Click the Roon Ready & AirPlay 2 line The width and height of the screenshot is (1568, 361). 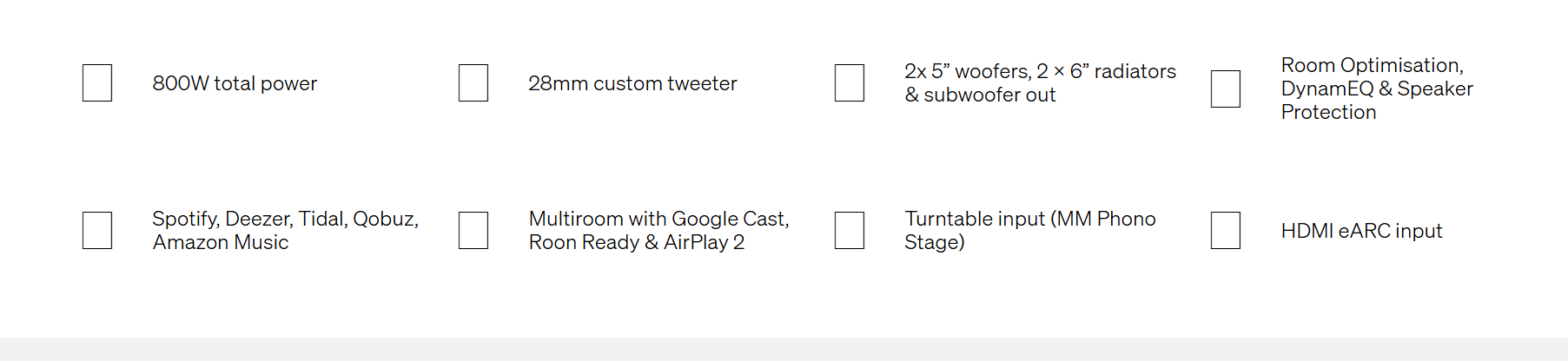coord(637,243)
